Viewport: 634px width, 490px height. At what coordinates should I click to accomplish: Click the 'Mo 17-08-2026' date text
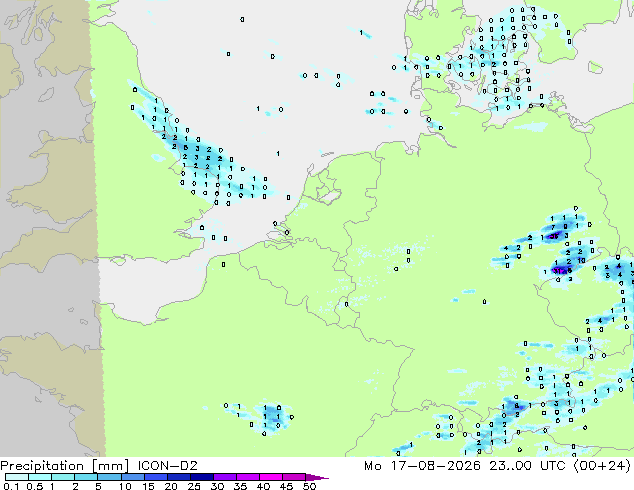pos(422,466)
